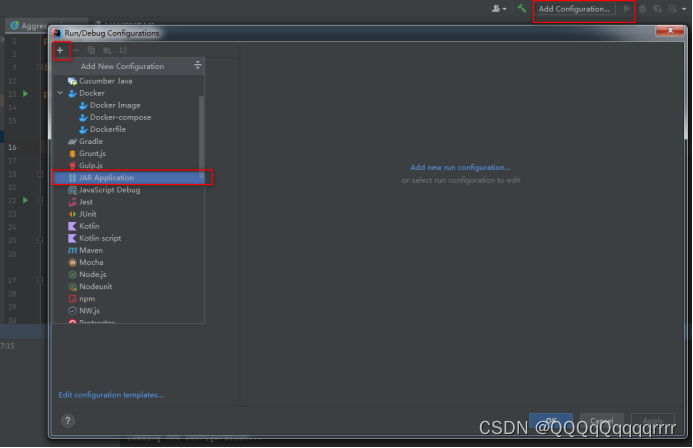Click the minus Remove Configuration icon
This screenshot has width=693, height=448.
[x=76, y=50]
